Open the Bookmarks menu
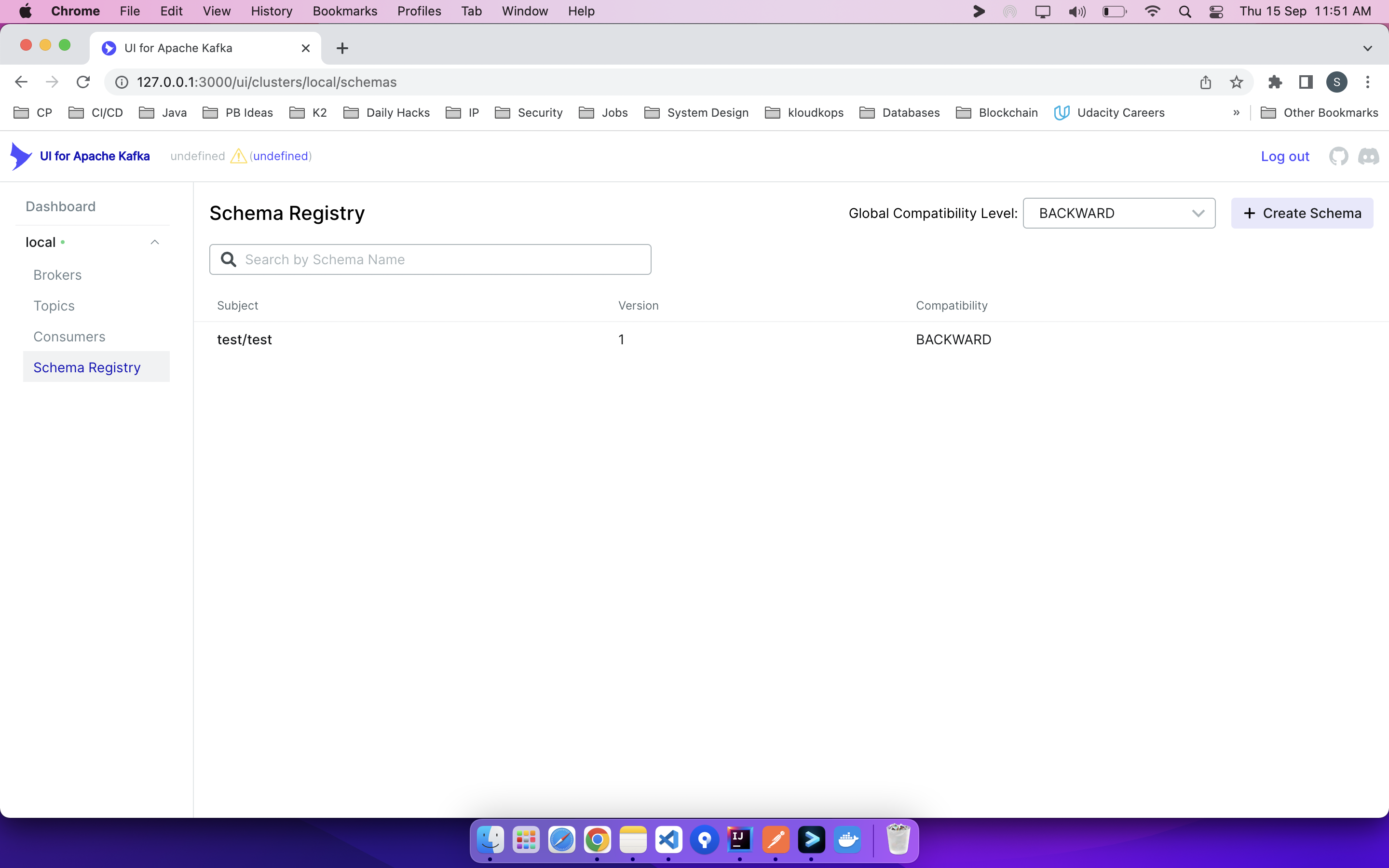 [x=344, y=11]
